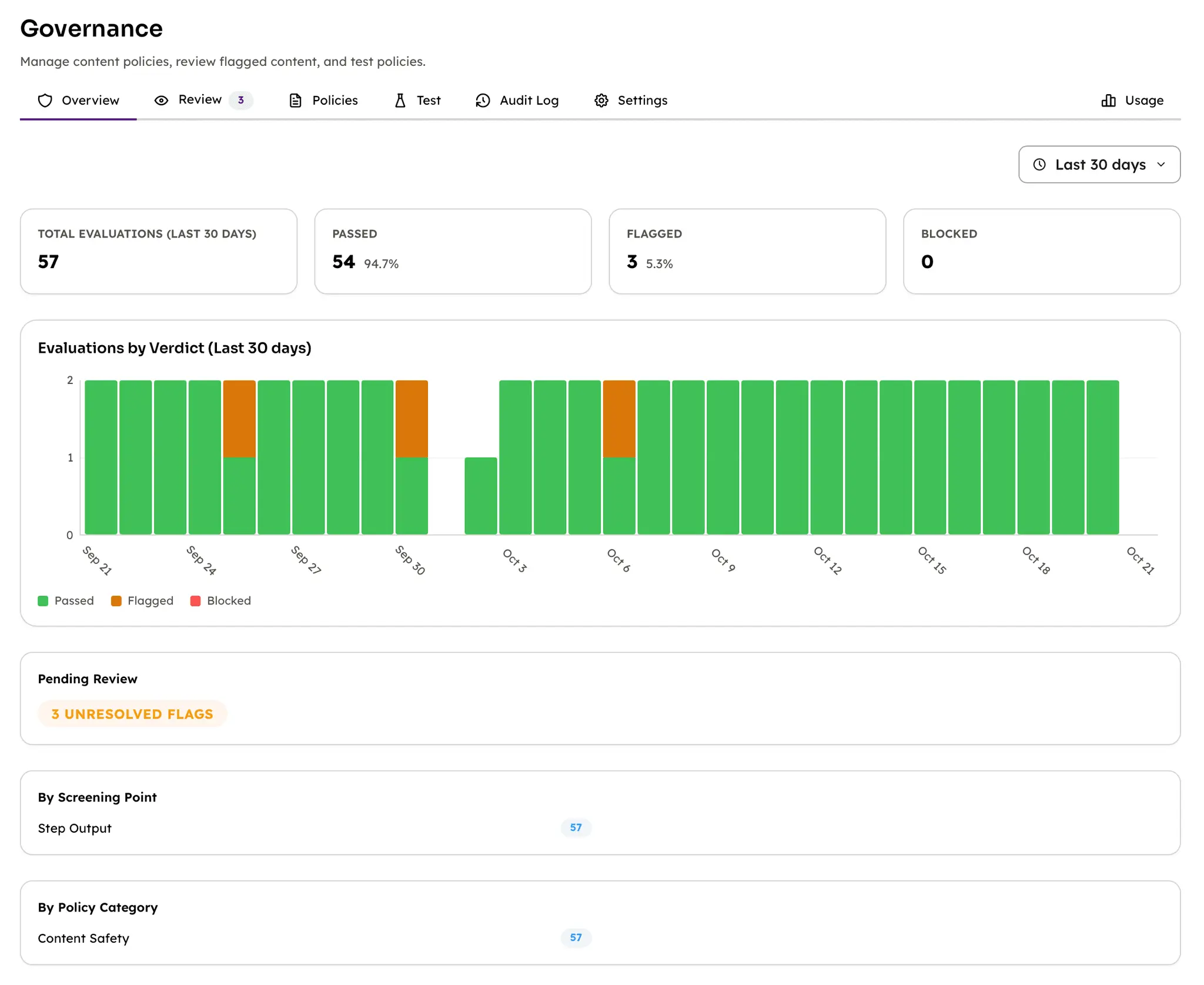
Task: Select the Blocked stat card value 0
Action: (x=927, y=262)
